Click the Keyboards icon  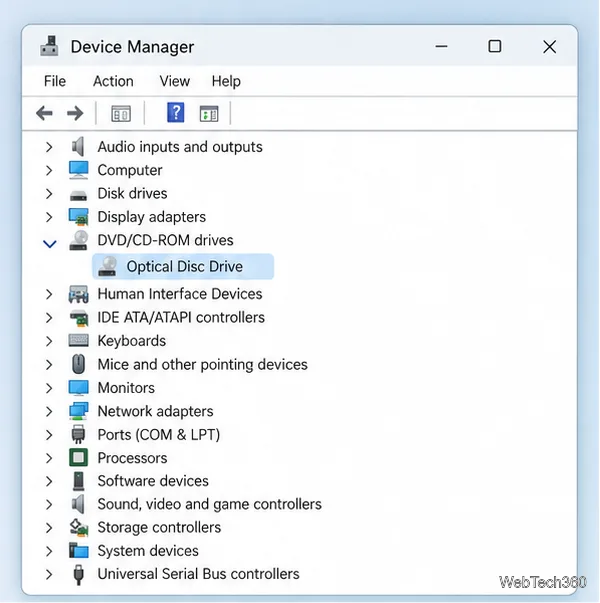tap(78, 340)
